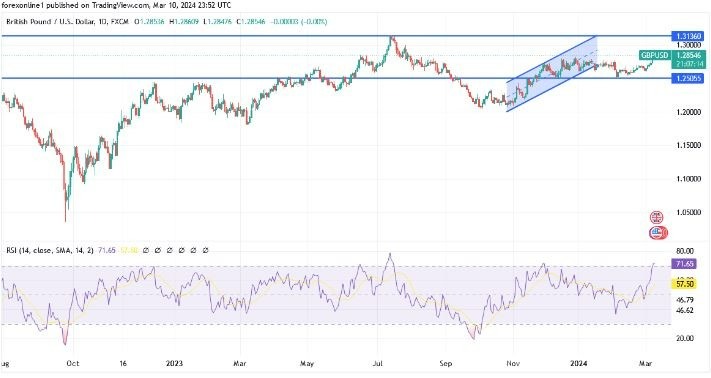
Task: Click the 1.05000 price axis label
Action: [x=688, y=212]
